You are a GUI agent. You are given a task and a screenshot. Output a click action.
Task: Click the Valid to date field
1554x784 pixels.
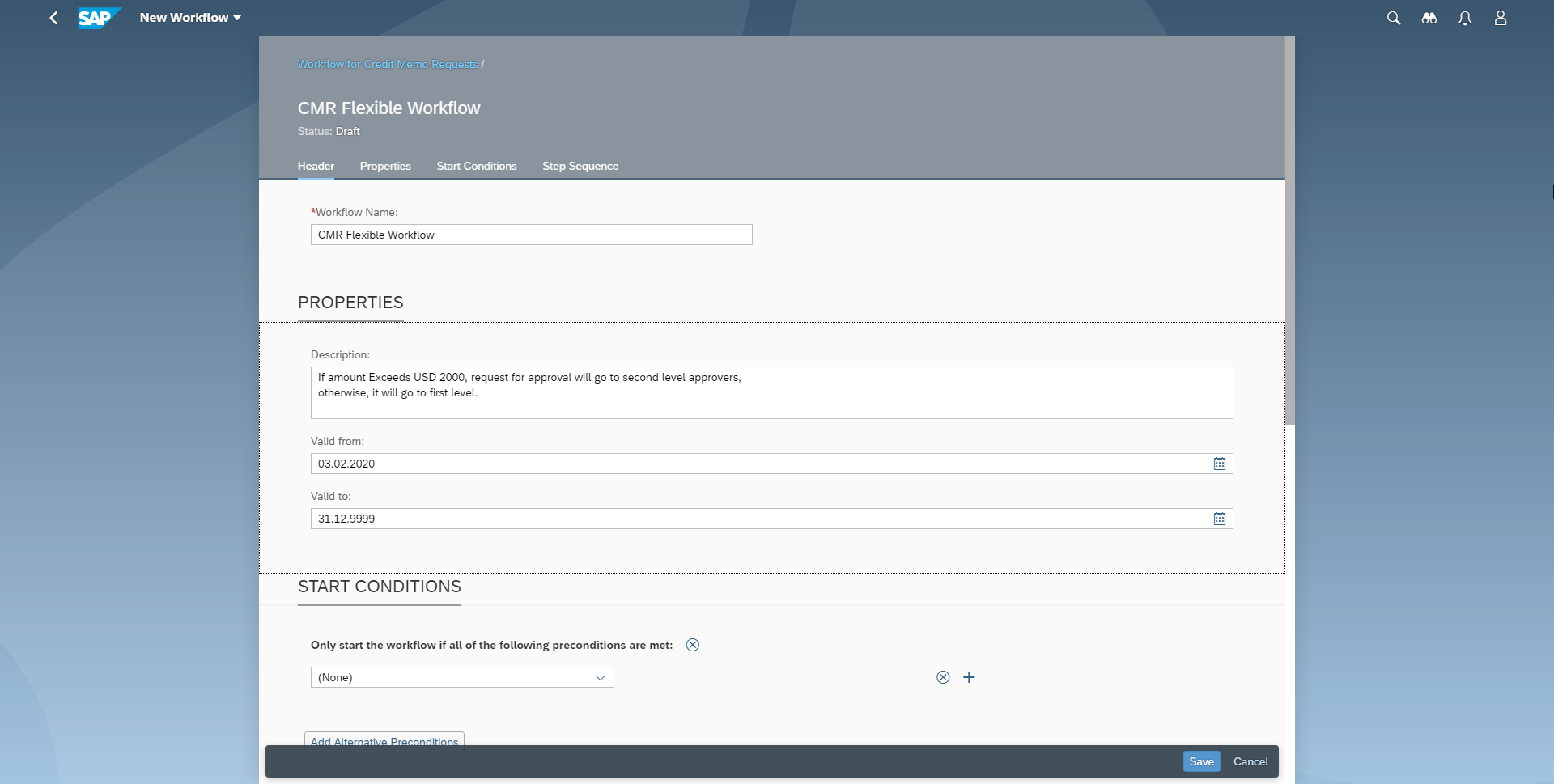pos(771,519)
